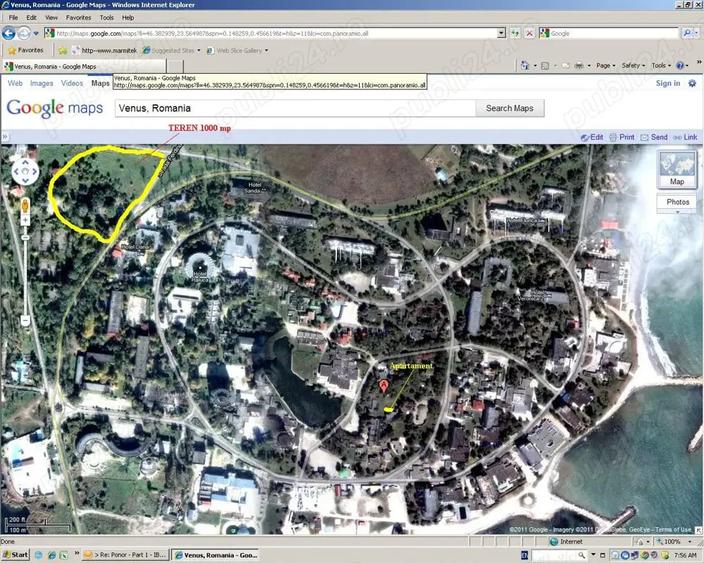Click the zoom out minus button
Viewport: 704px width, 563px height.
pyautogui.click(x=25, y=321)
